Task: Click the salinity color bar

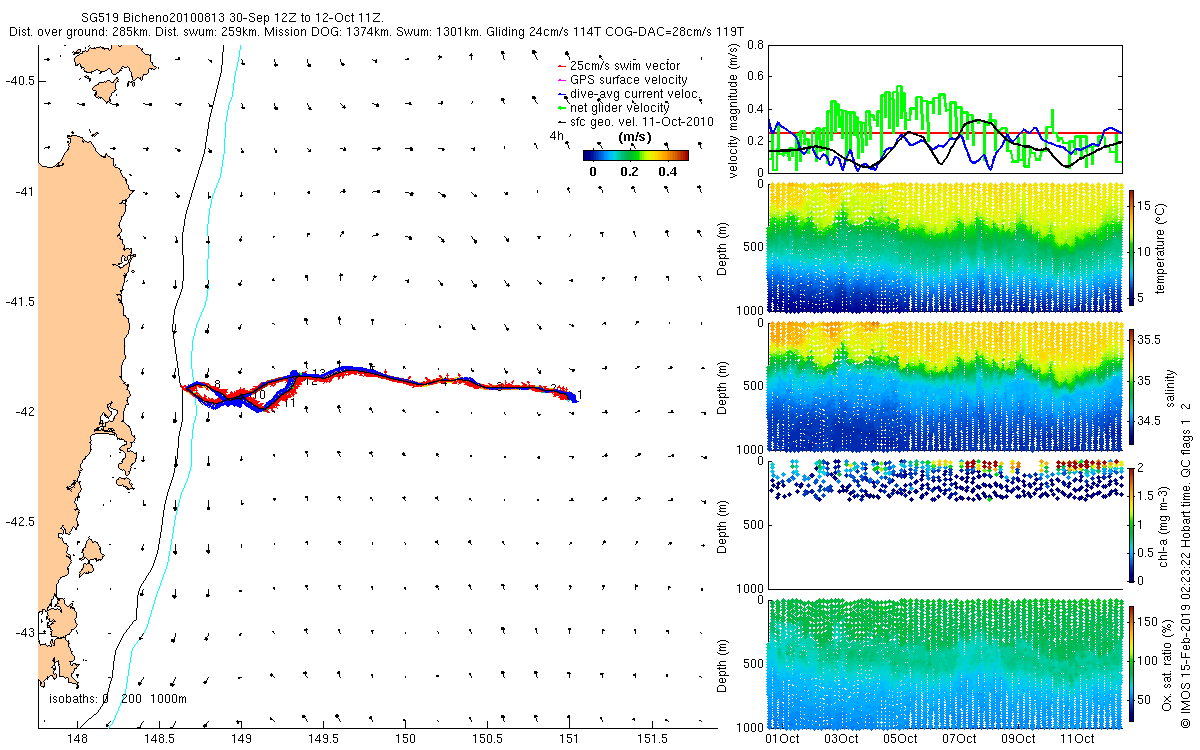Action: (1133, 386)
